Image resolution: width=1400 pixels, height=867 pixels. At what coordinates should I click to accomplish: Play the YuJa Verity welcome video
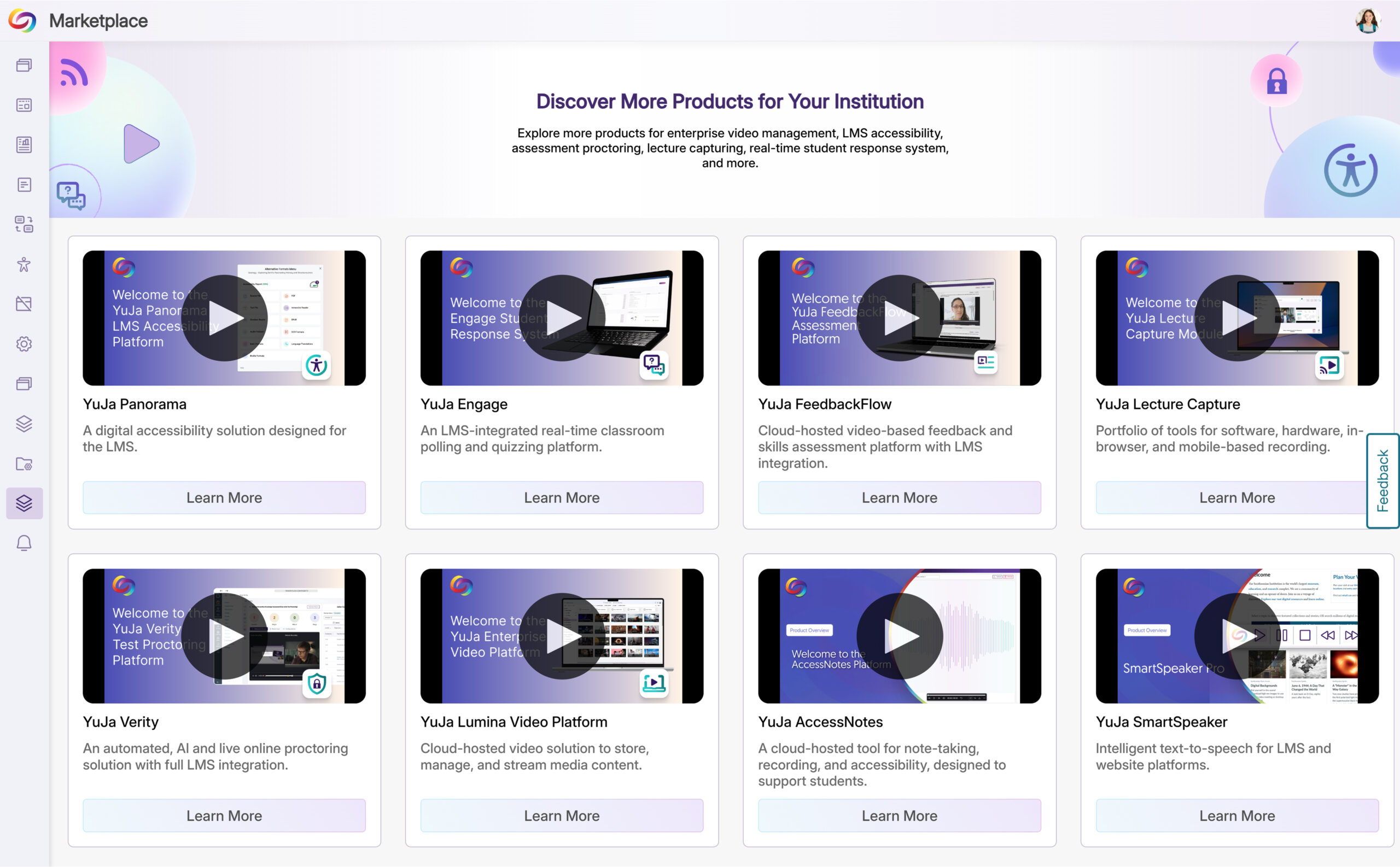click(x=224, y=636)
